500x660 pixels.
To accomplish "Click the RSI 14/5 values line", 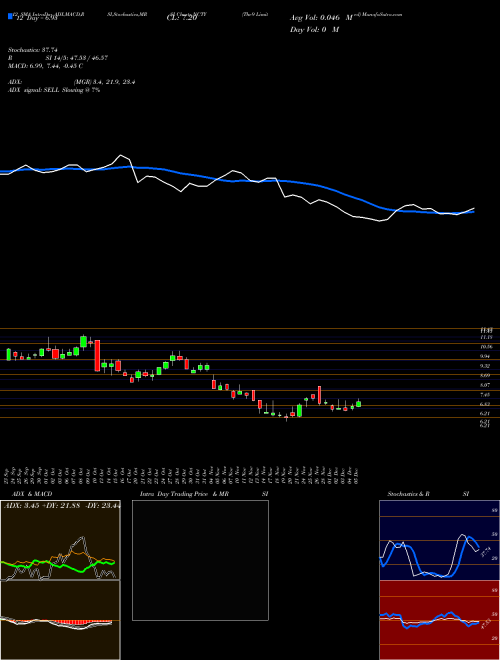I will click(58, 58).
